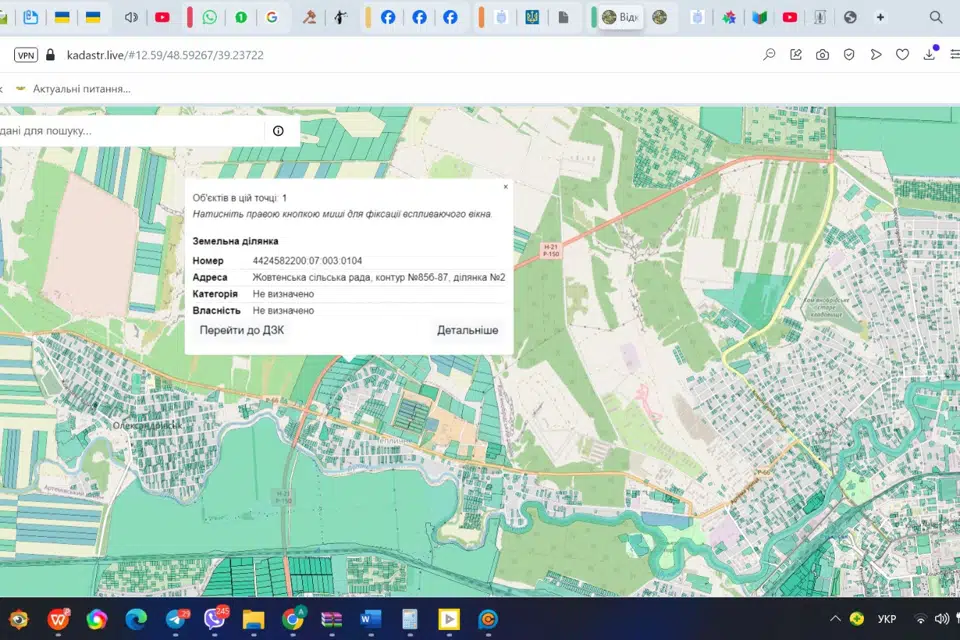960x640 pixels.
Task: Open the 'Актуальні питання' bookmark
Action: pyautogui.click(x=80, y=89)
